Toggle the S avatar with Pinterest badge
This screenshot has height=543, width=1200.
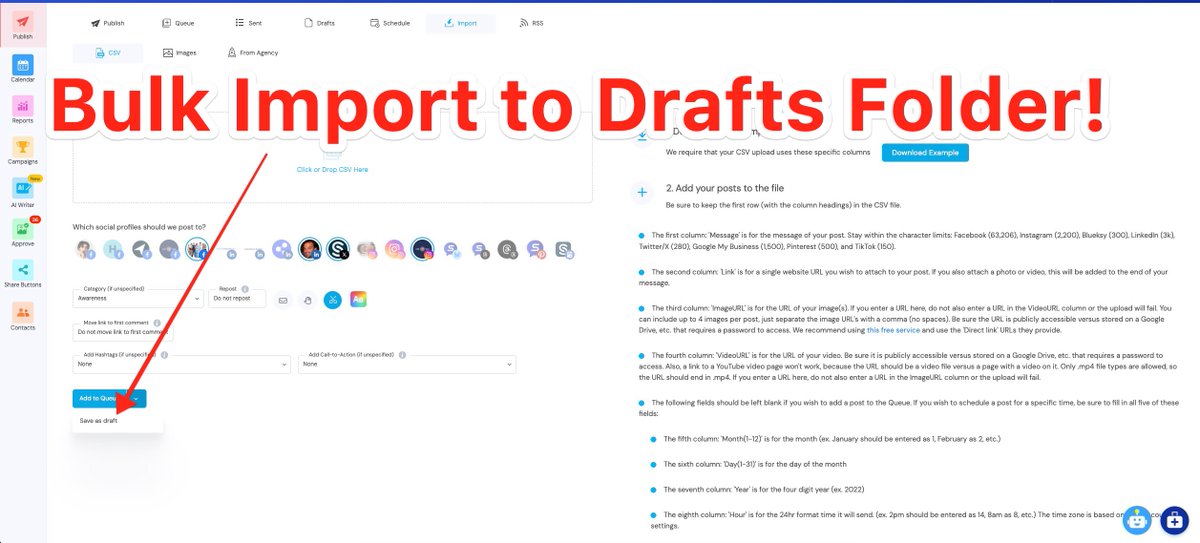click(x=536, y=249)
